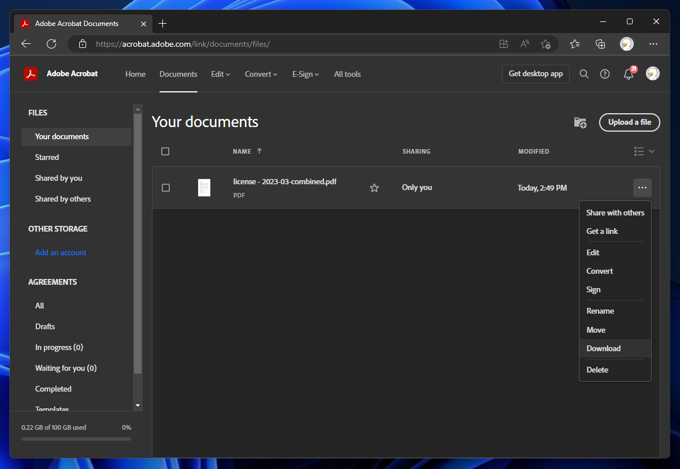Click the search magnifier icon in Acrobat header
This screenshot has width=680, height=469.
point(584,74)
